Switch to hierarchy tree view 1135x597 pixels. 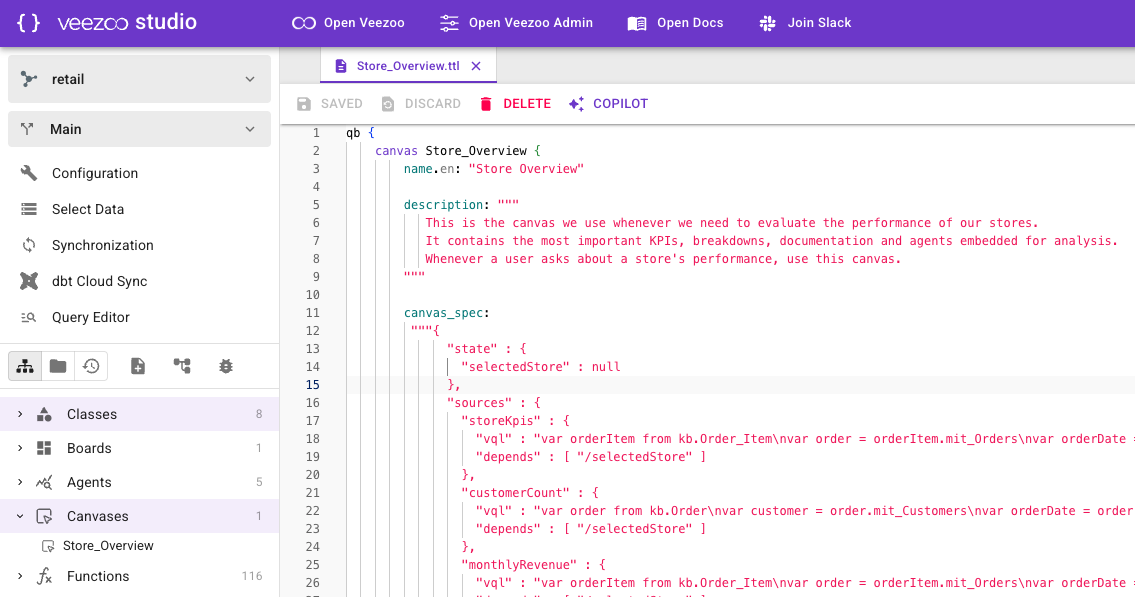tap(25, 366)
